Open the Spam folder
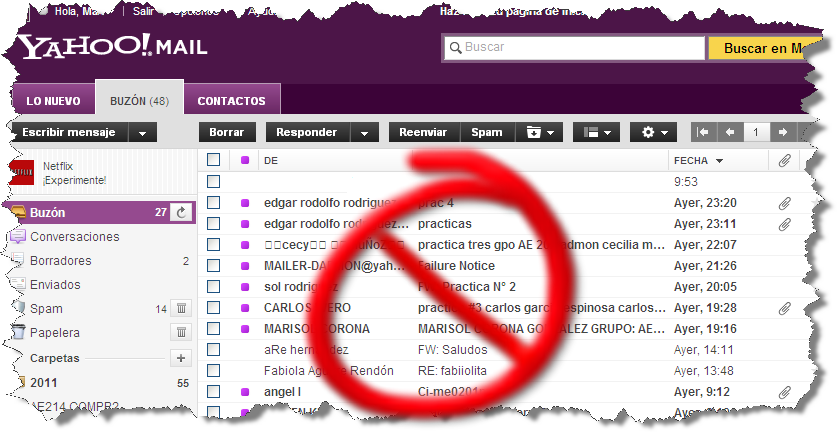The image size is (837, 432). pyautogui.click(x=46, y=309)
